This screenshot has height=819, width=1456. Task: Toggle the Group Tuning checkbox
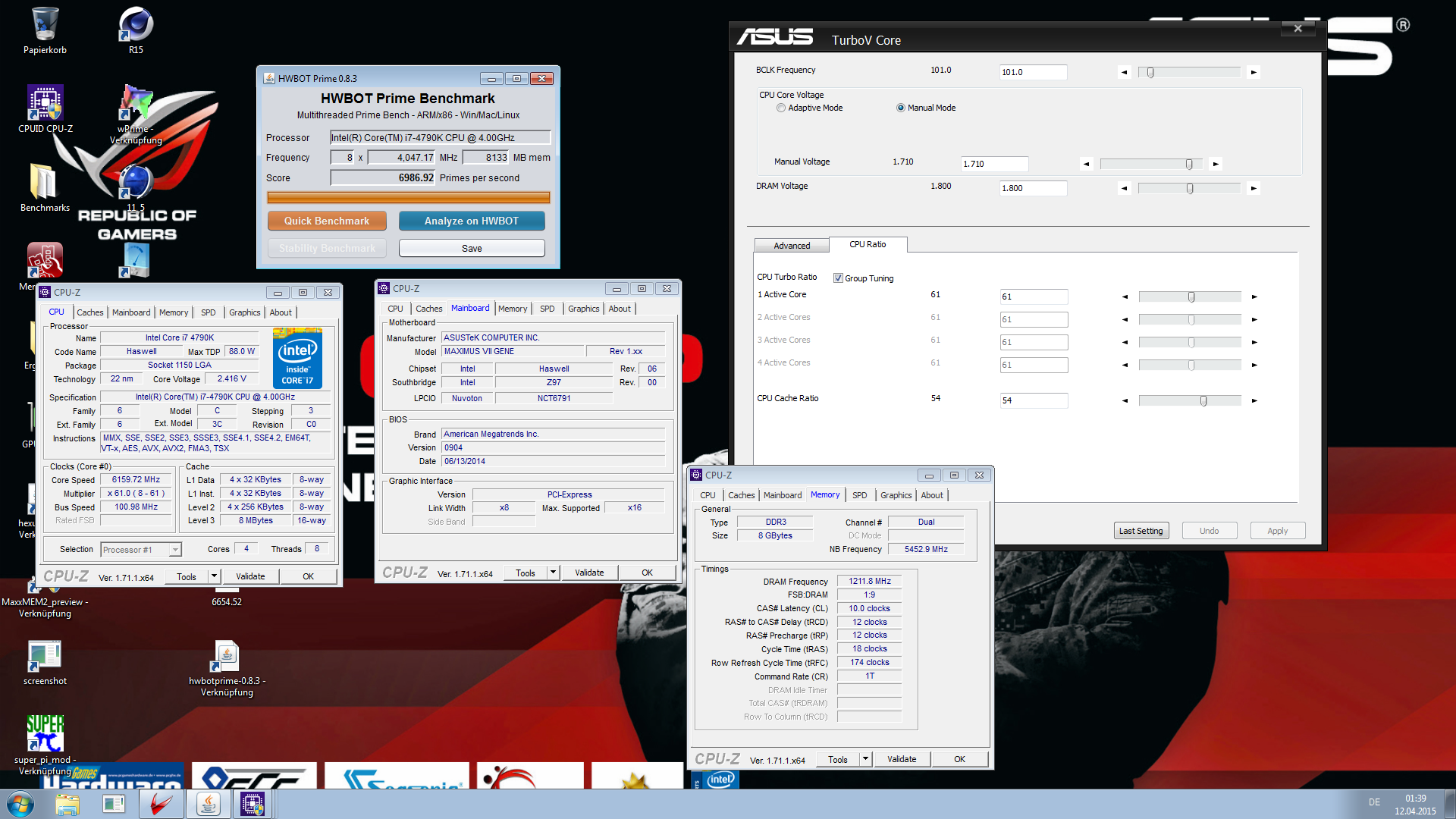pyautogui.click(x=838, y=278)
